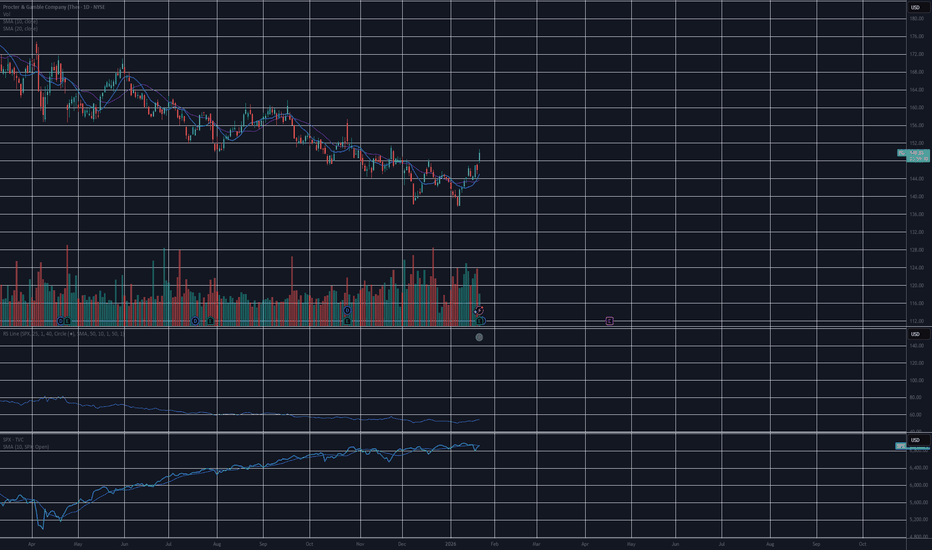This screenshot has width=932, height=550.
Task: Click the SMA (10, SPX:Open) legend in the bottom pane
Action: [x=25, y=446]
